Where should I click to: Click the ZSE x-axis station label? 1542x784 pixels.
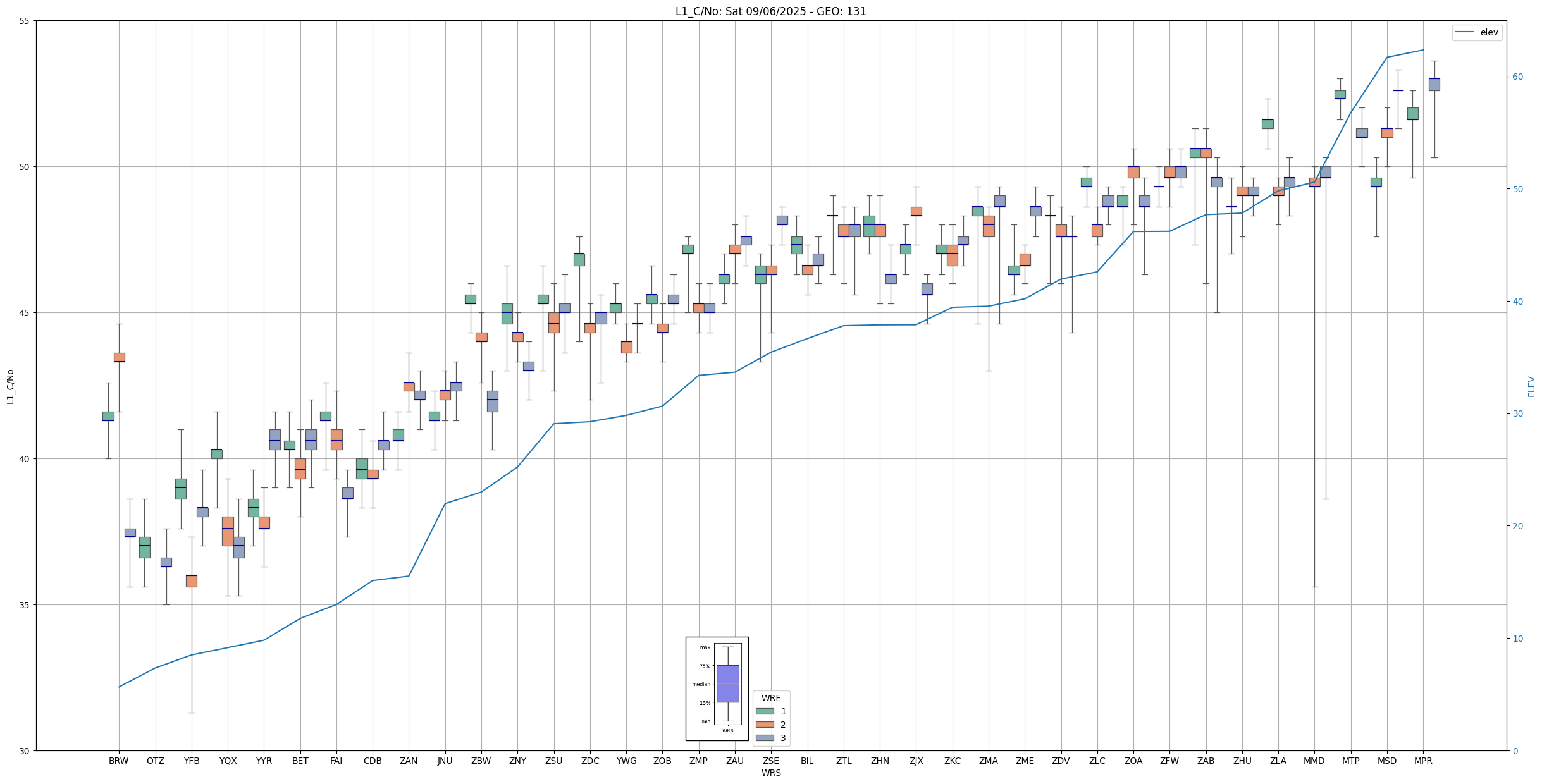(770, 761)
